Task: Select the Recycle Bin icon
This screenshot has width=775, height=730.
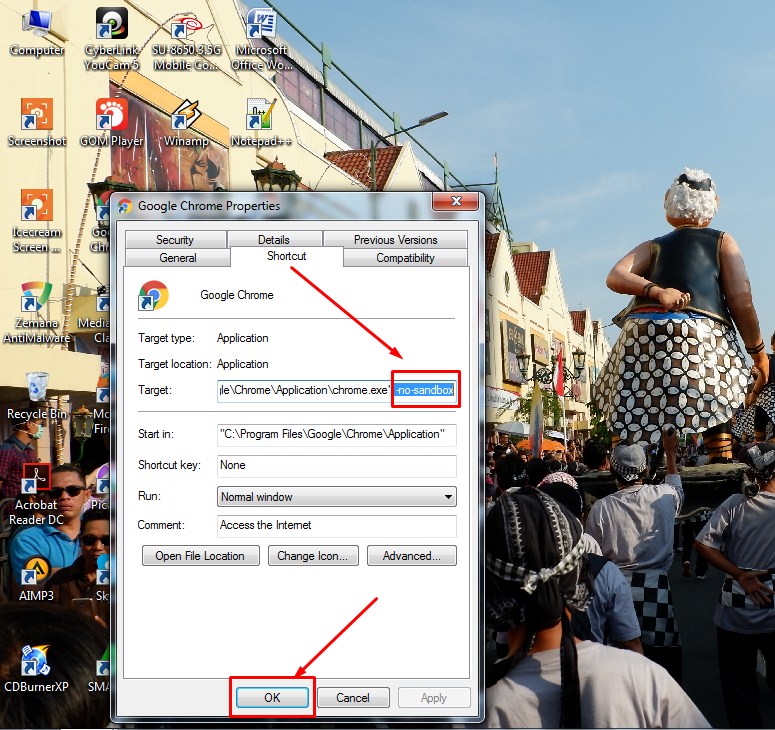Action: click(37, 395)
